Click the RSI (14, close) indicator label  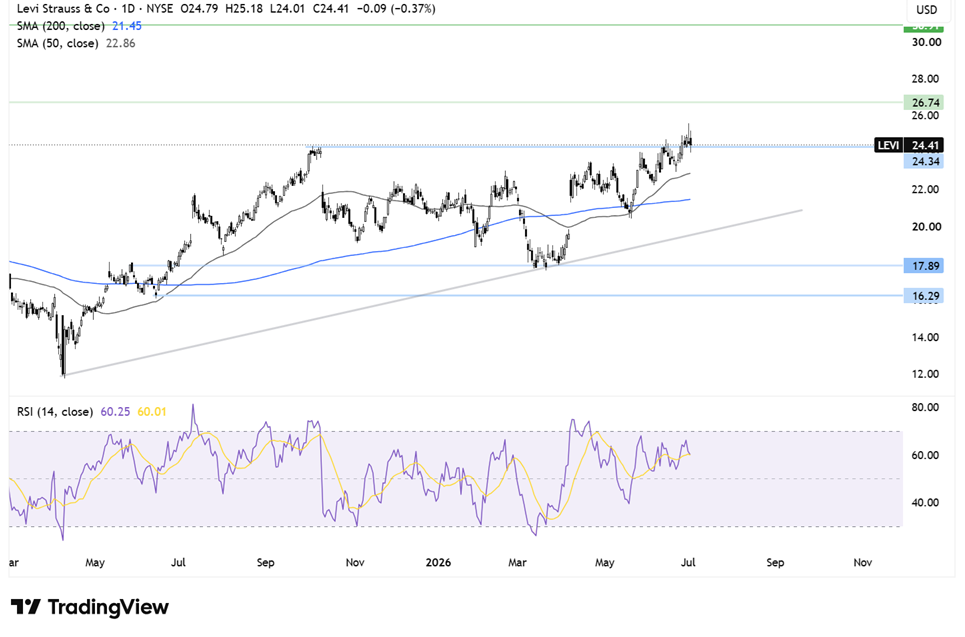55,412
